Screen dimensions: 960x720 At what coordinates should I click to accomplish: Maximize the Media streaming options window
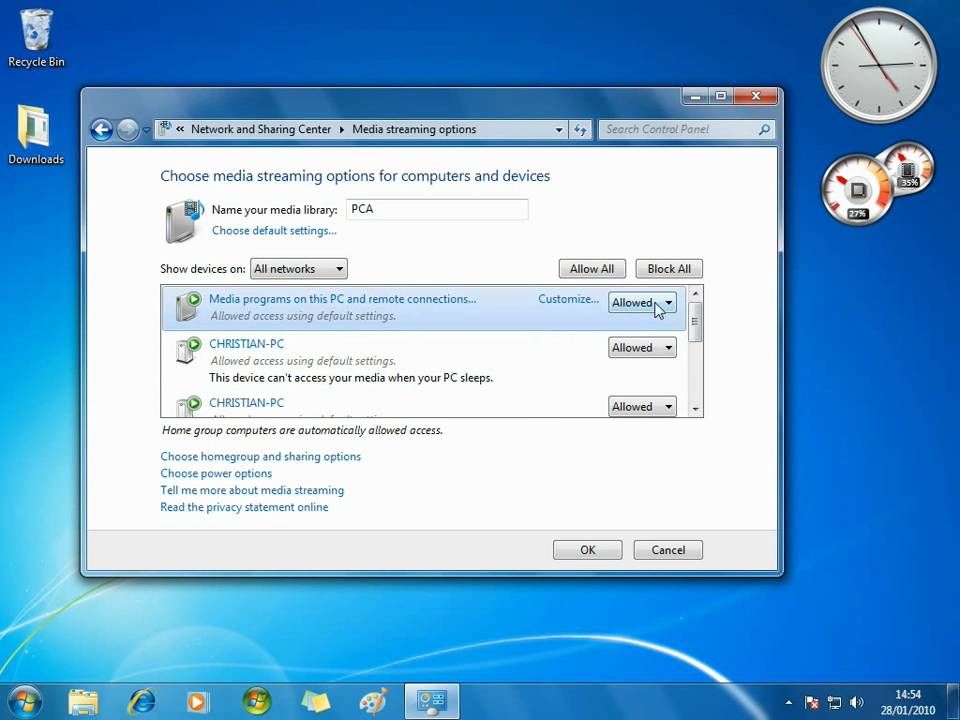[x=721, y=96]
